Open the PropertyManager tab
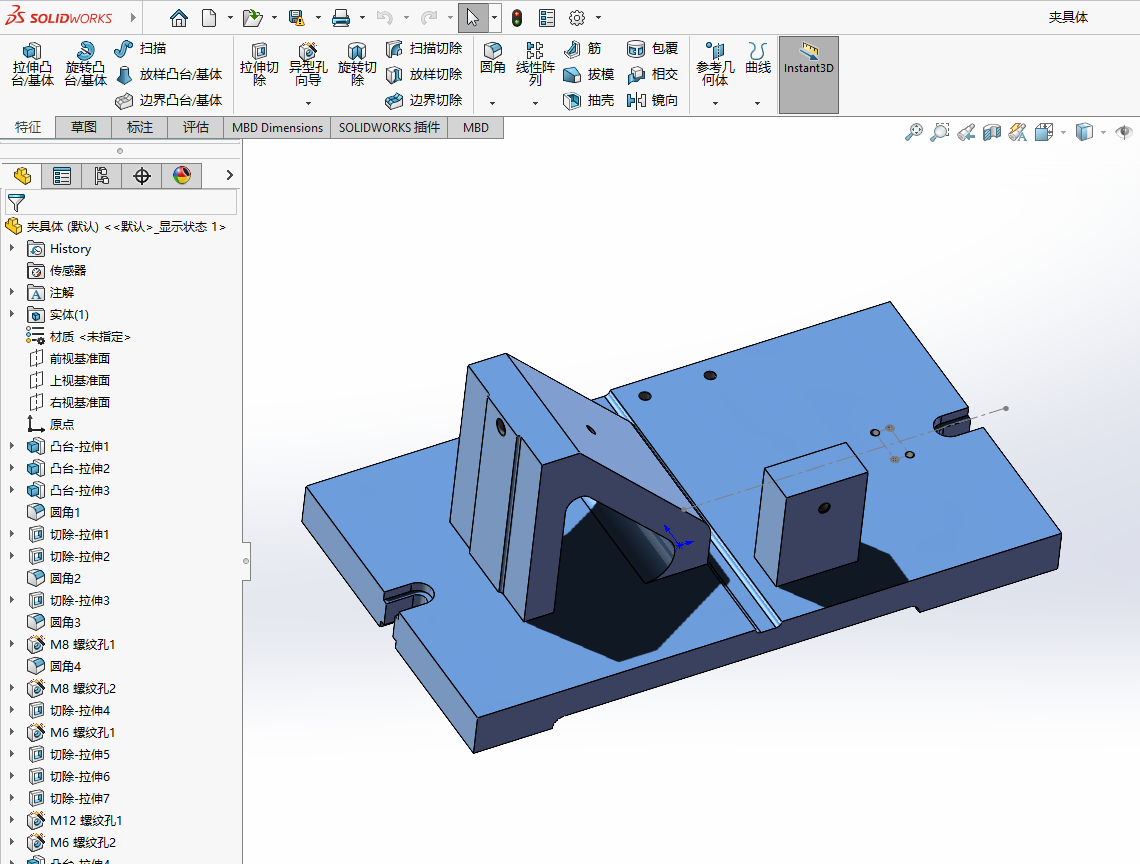1140x864 pixels. (62, 175)
